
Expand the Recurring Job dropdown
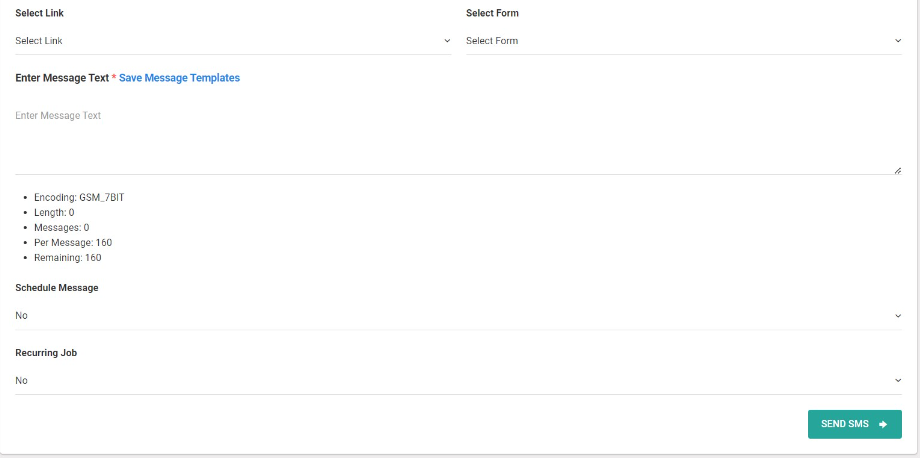(458, 381)
